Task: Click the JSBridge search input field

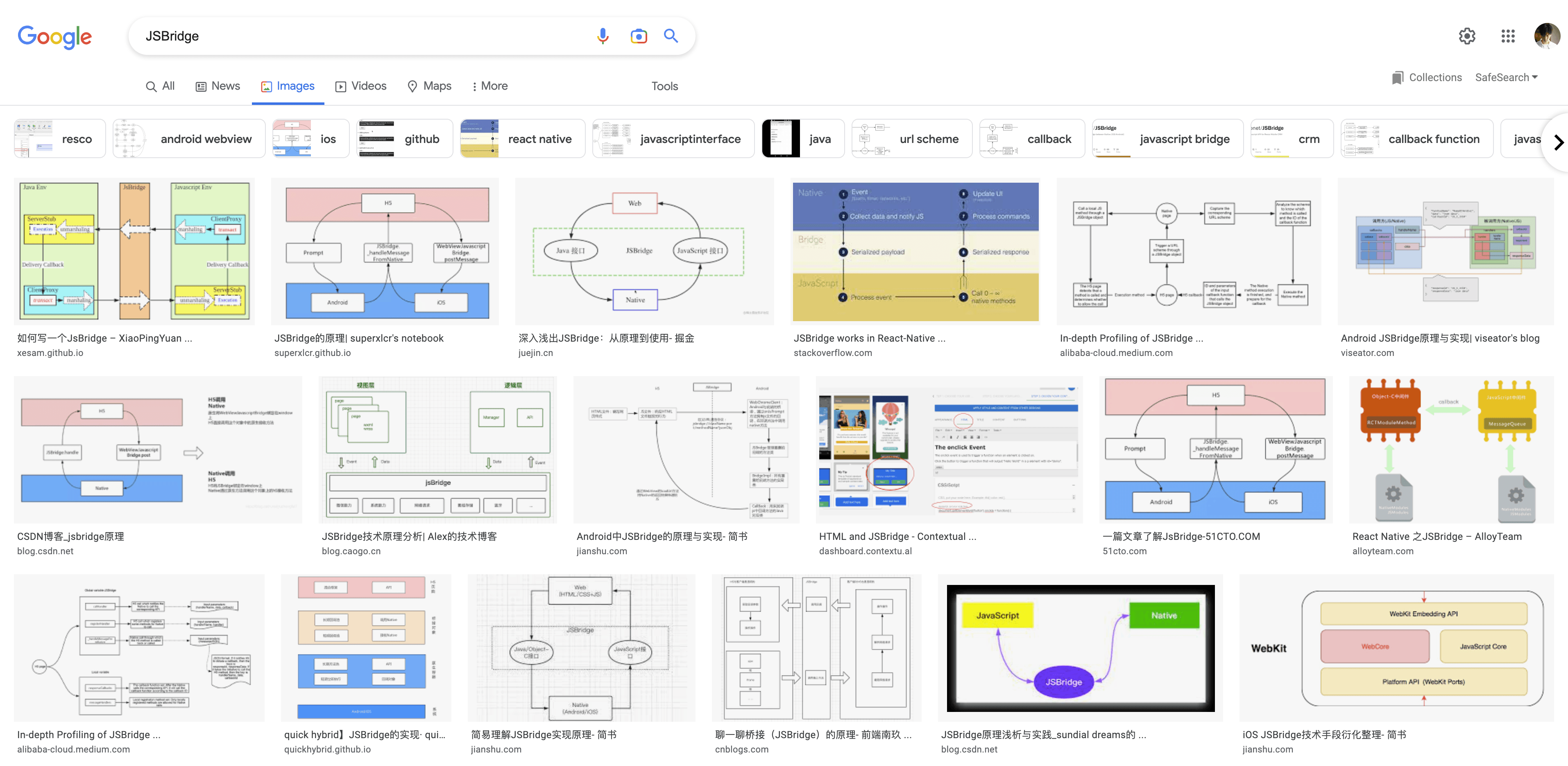Action: point(365,36)
